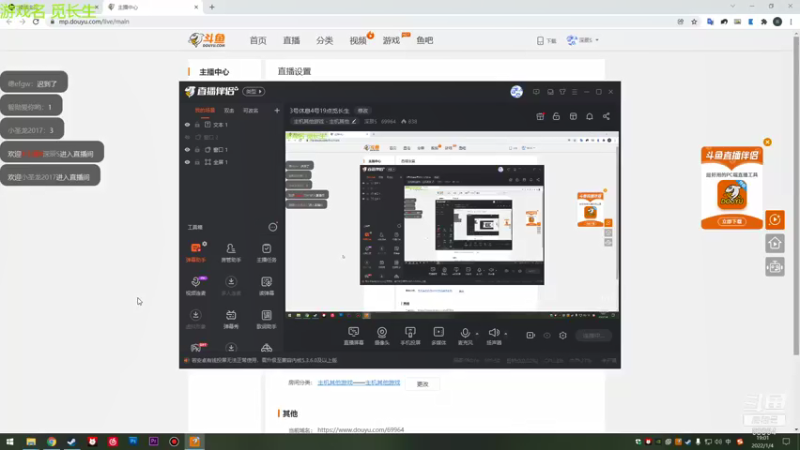
Task: Toggle the lock on the 文本 1 source
Action: 197,125
